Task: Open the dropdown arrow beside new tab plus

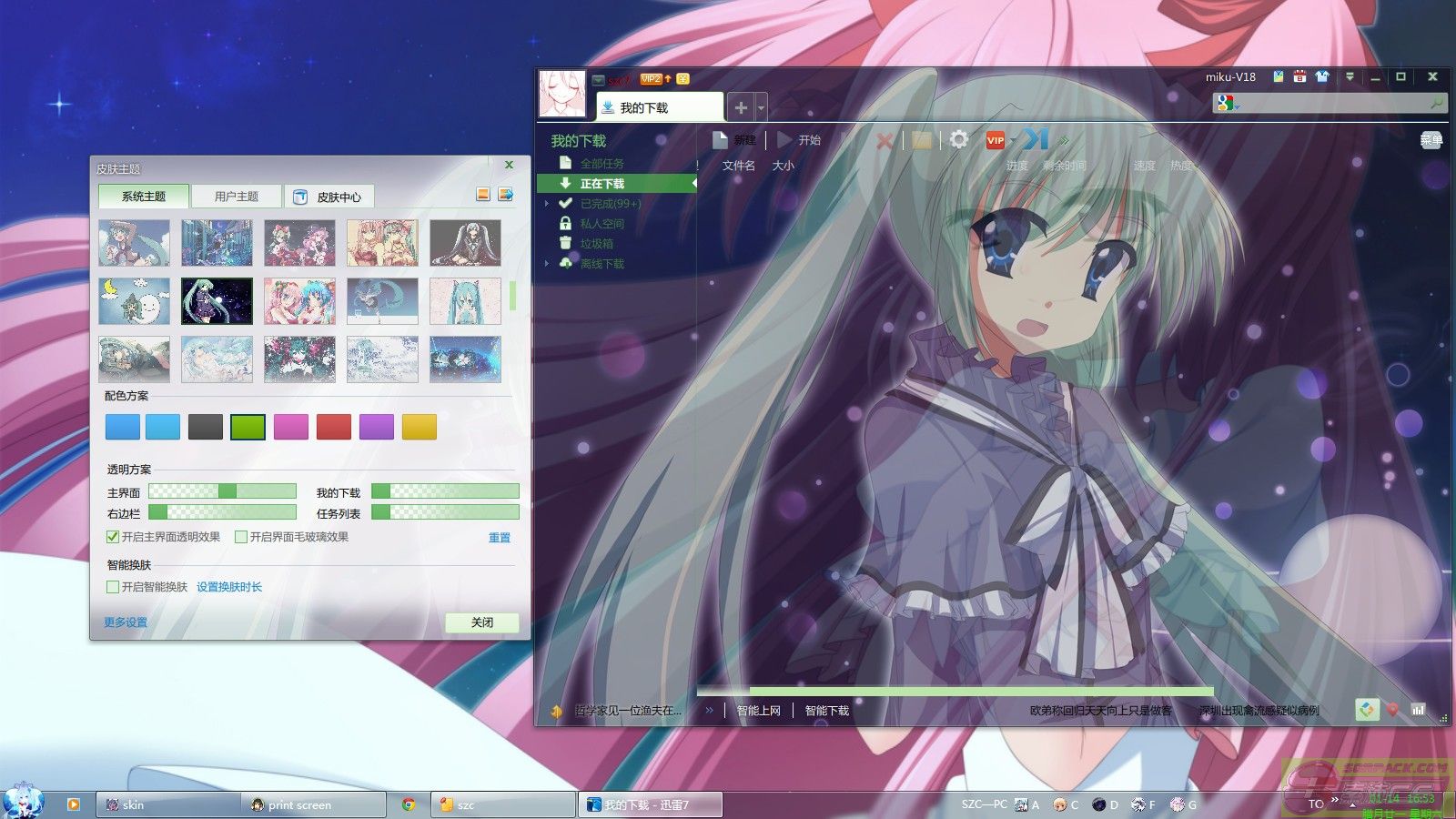Action: 762,108
